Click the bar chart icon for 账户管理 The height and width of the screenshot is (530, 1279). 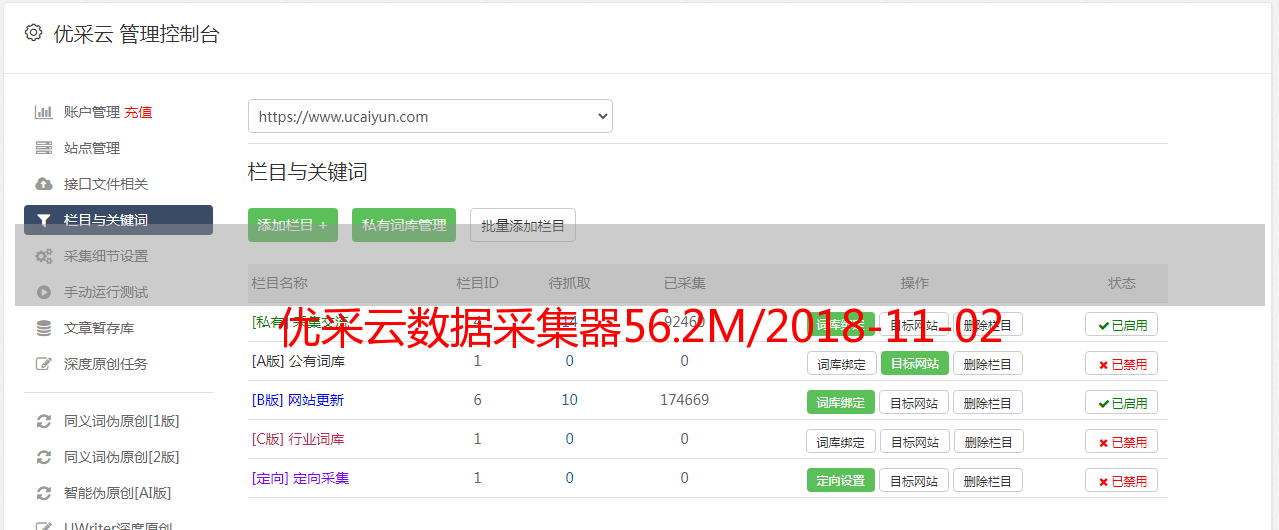(x=43, y=112)
